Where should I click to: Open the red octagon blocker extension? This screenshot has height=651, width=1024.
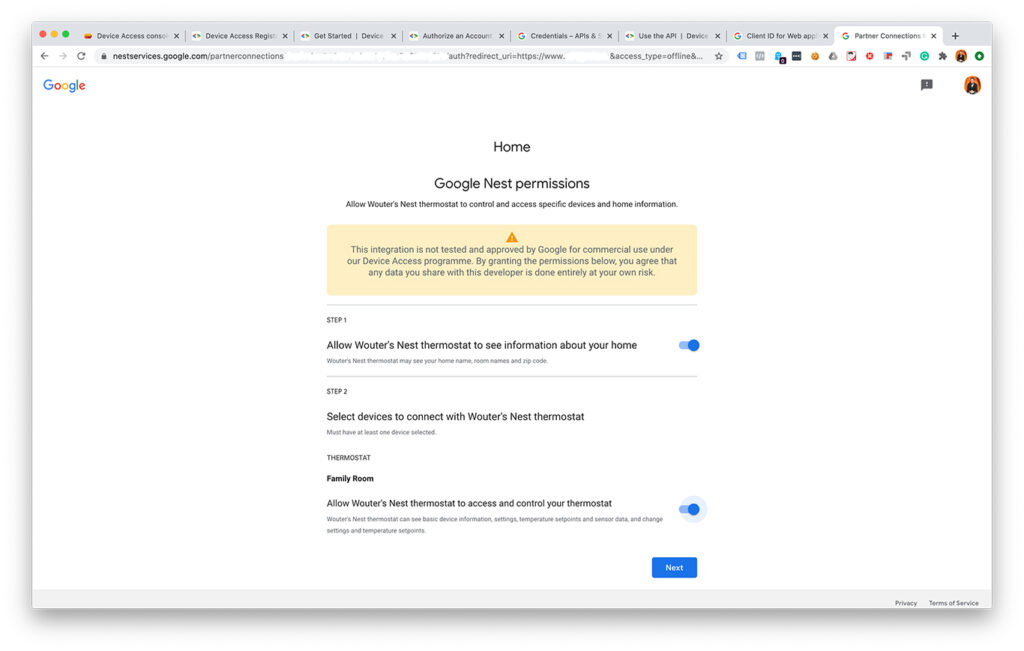coord(869,56)
